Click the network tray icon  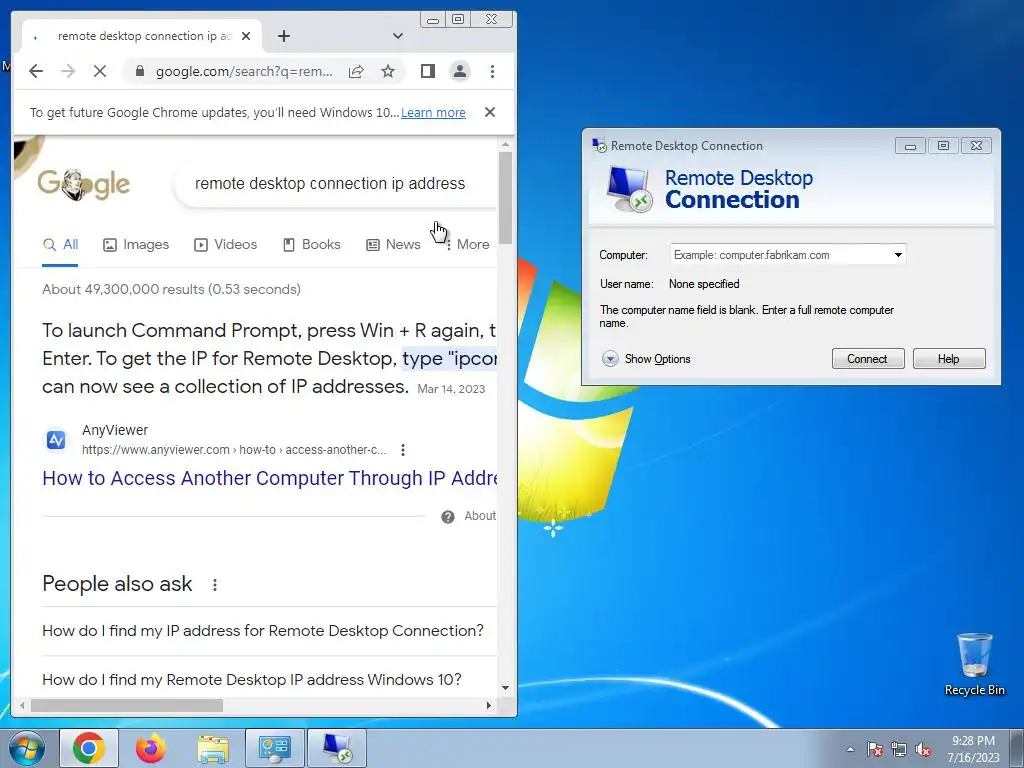(x=899, y=749)
